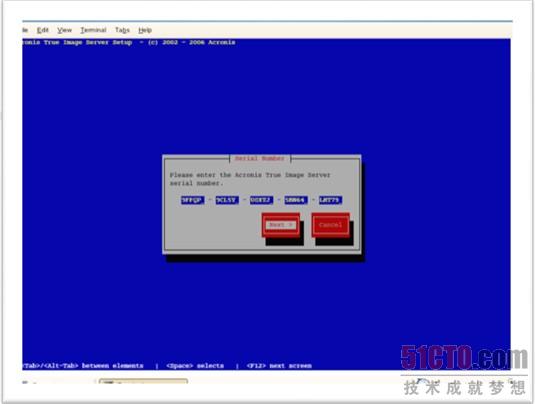This screenshot has height=404, width=535.
Task: Open the Tabs menu
Action: tap(122, 30)
